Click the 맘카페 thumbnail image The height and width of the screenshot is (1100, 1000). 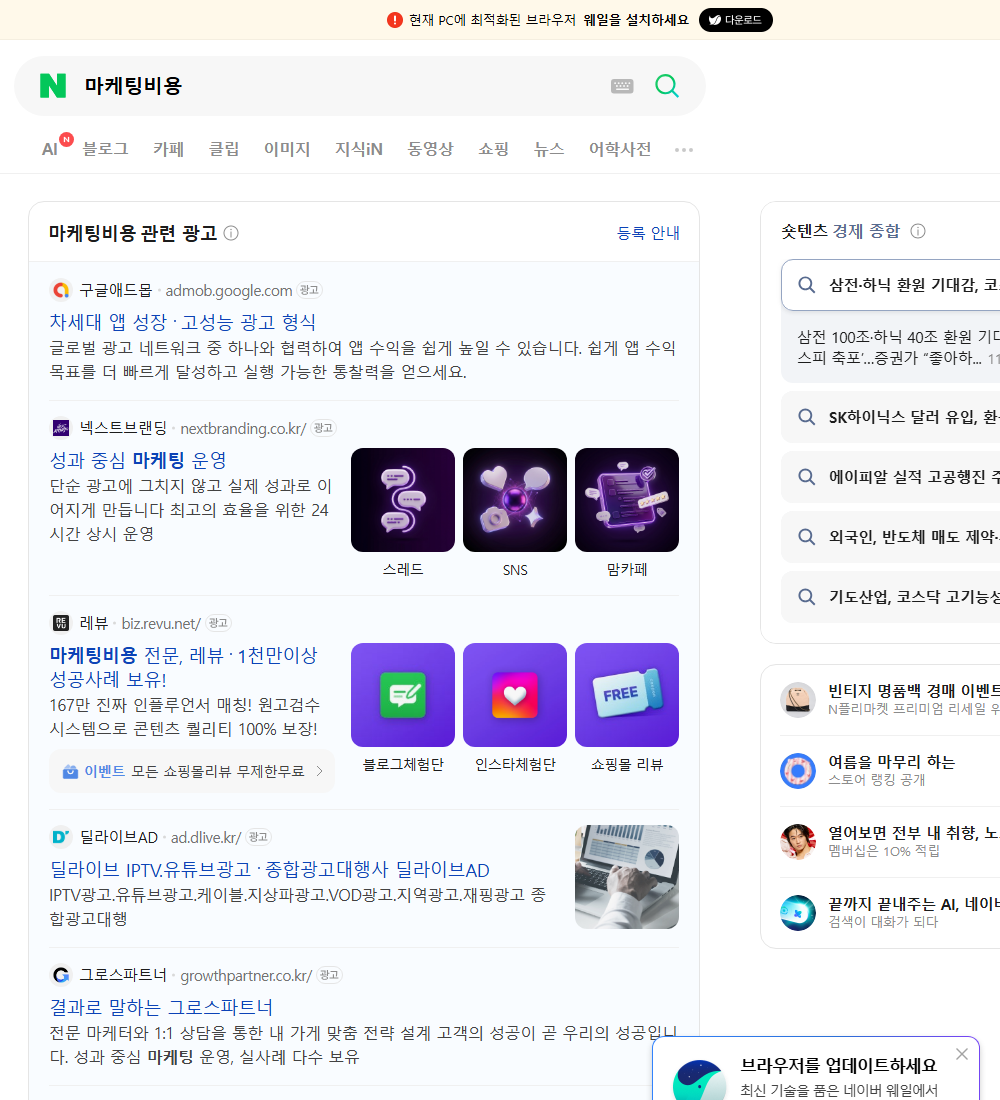click(627, 500)
